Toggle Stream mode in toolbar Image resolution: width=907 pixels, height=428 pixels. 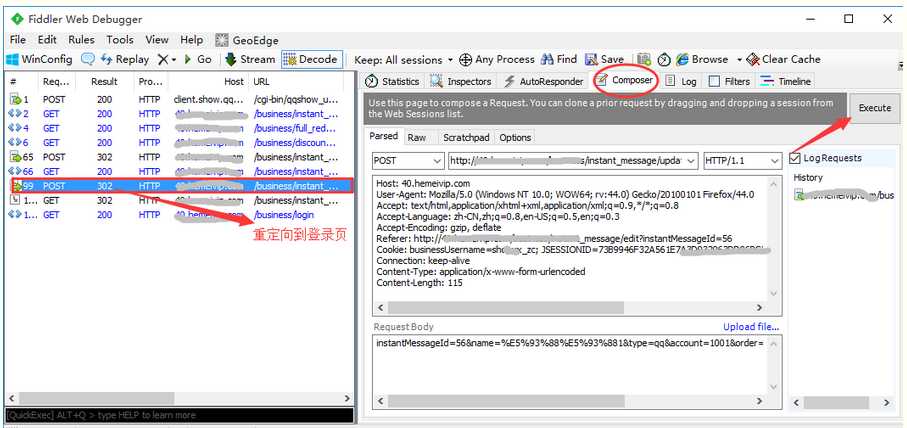(250, 59)
